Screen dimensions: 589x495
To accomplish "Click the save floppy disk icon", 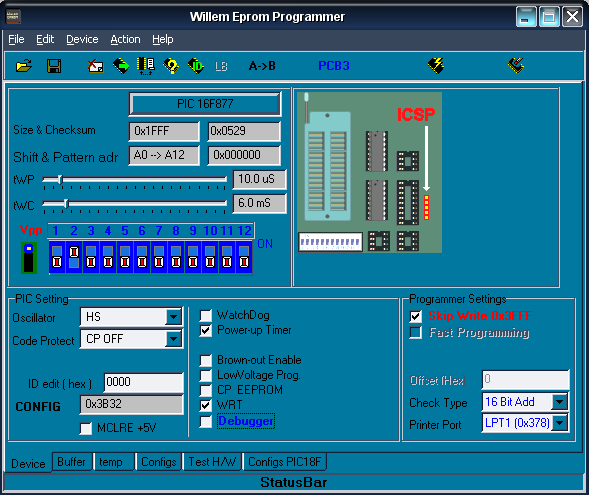I will point(54,66).
